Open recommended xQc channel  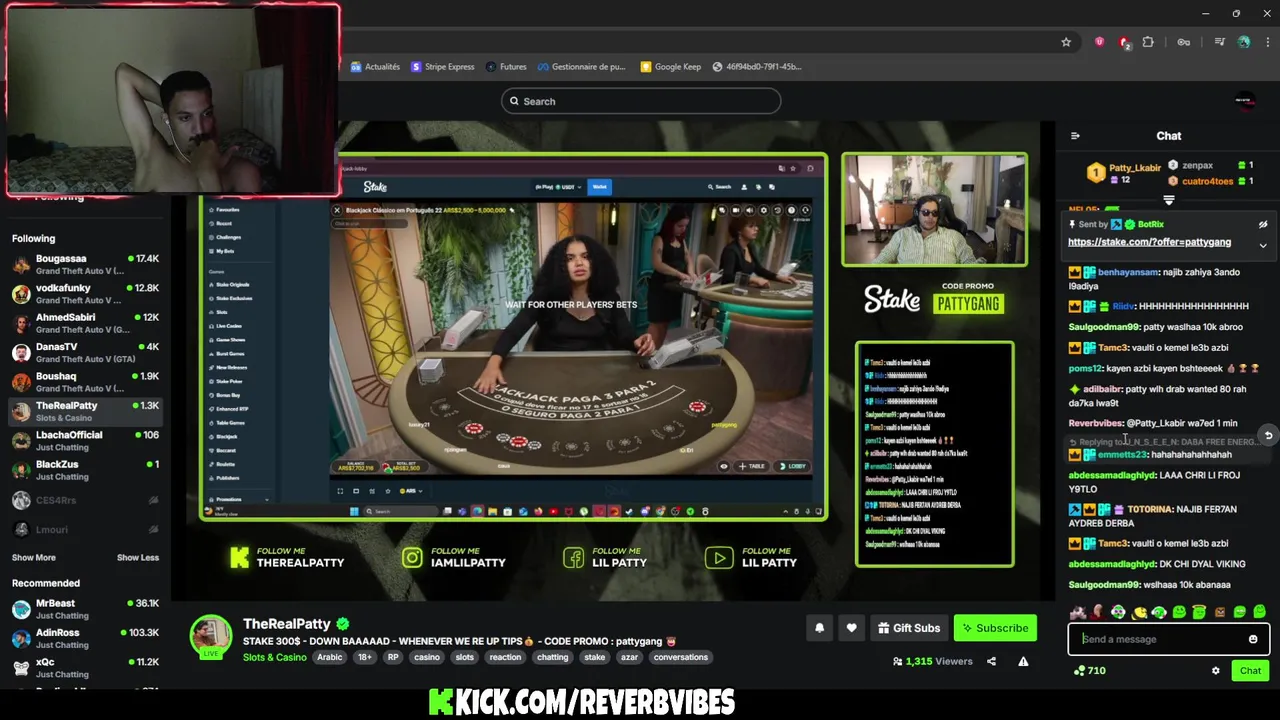(x=85, y=668)
